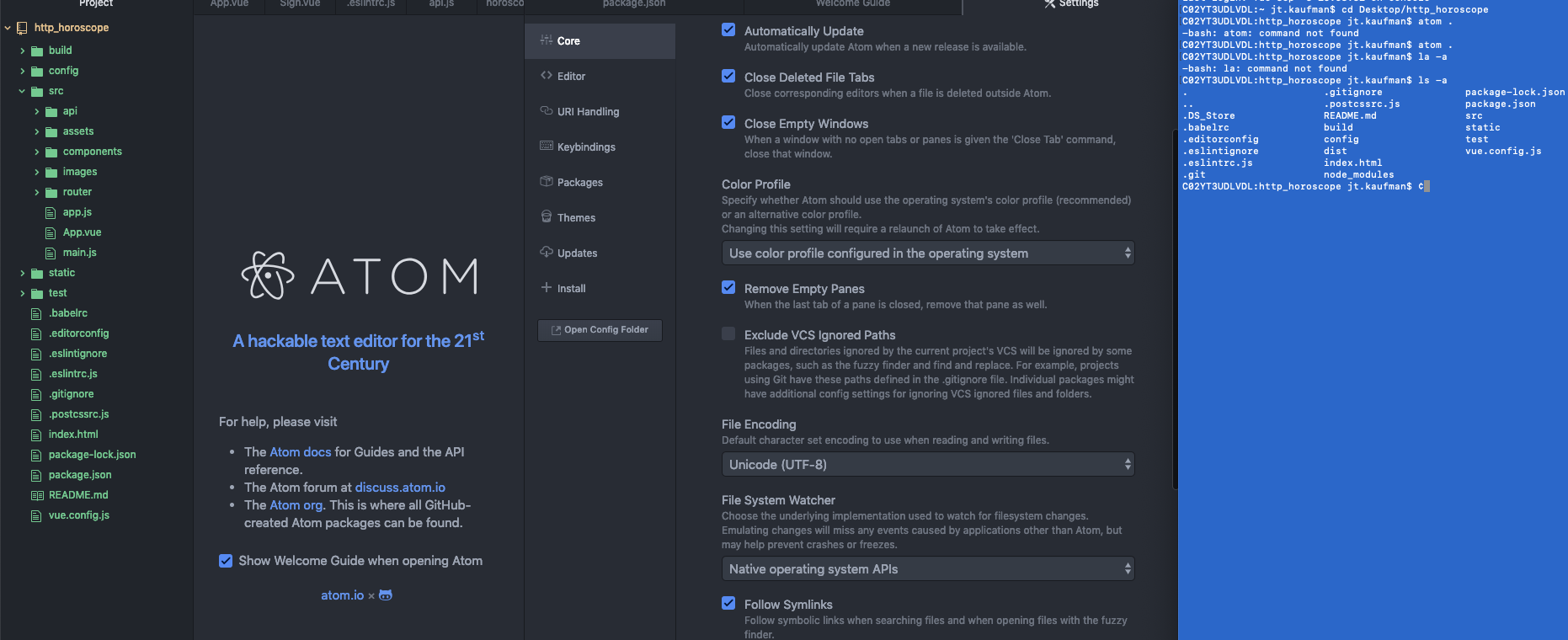The image size is (1568, 640).
Task: Click the package.json file icon
Action: coord(36,476)
